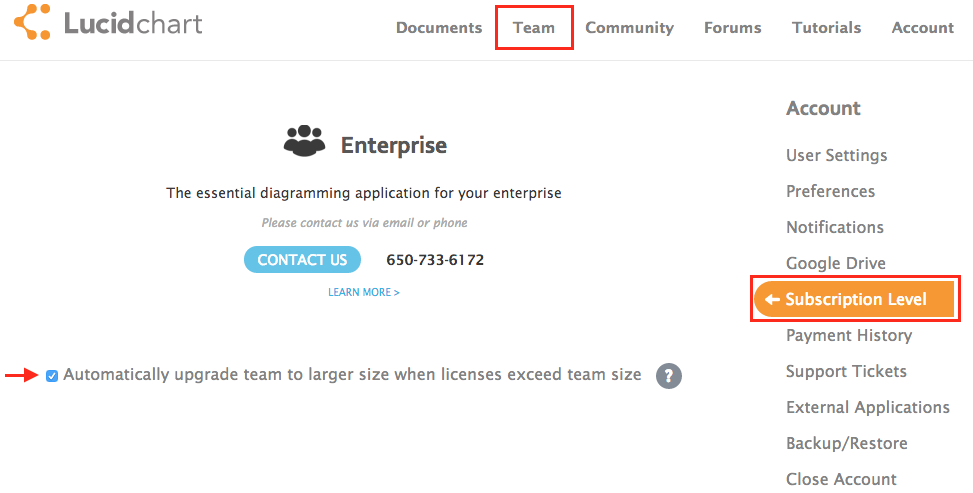The width and height of the screenshot is (973, 493).
Task: Click the 650-733-6172 phone number
Action: 435,260
